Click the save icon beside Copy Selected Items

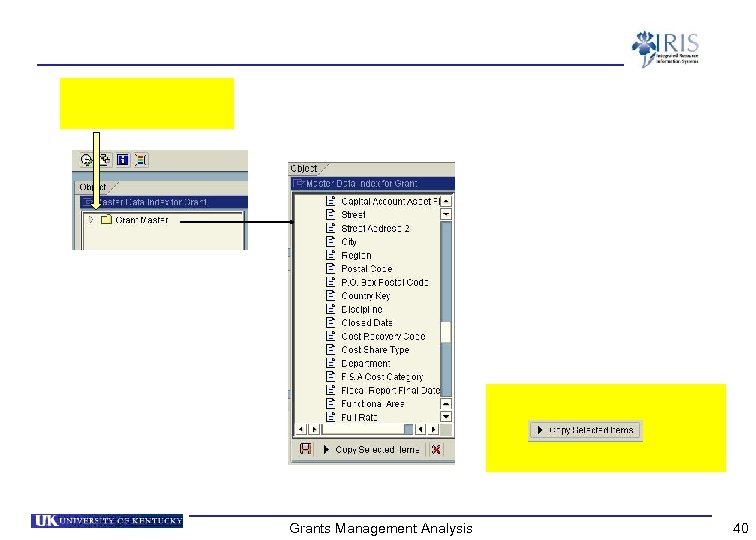point(306,449)
